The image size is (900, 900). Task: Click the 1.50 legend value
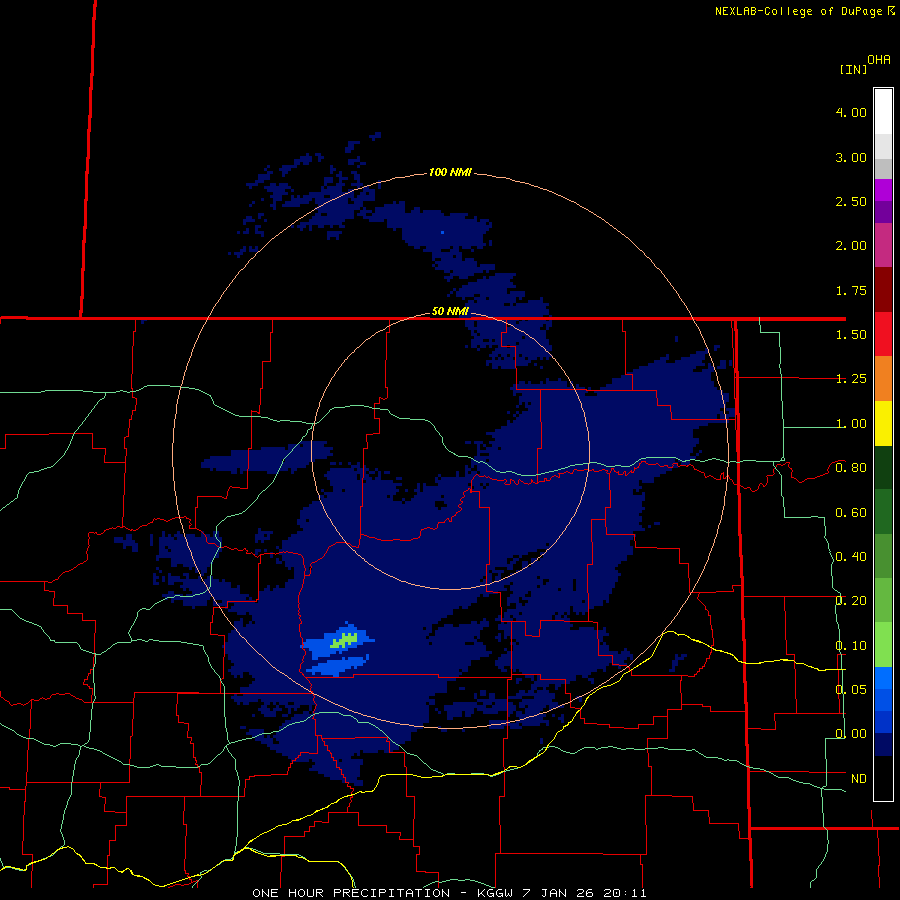tap(851, 335)
